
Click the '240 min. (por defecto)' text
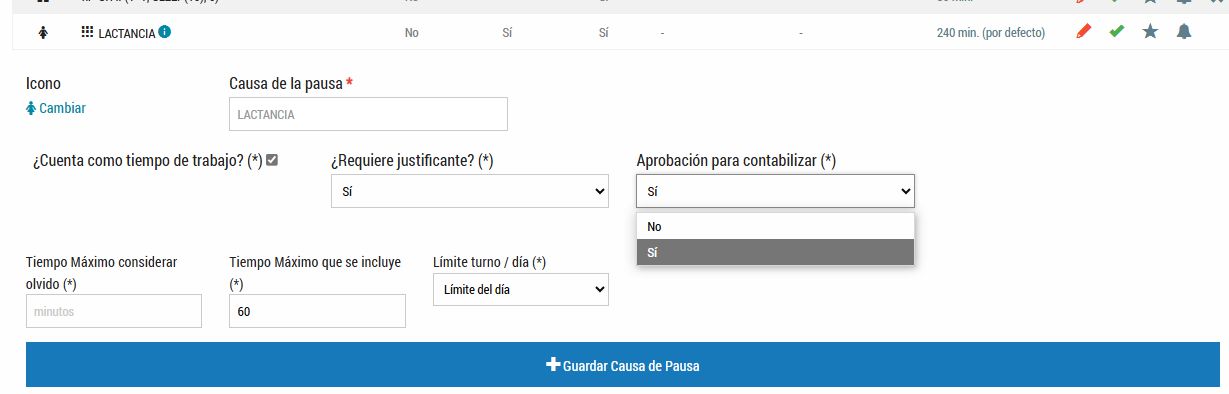990,33
